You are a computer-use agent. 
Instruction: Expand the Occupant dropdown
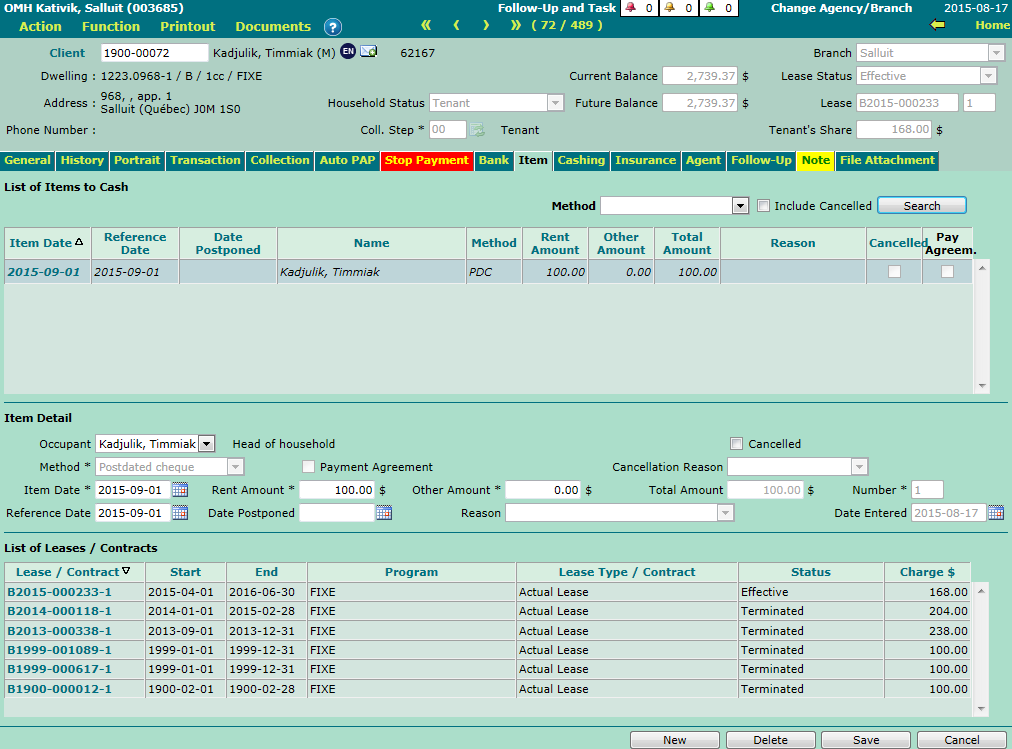pyautogui.click(x=206, y=444)
